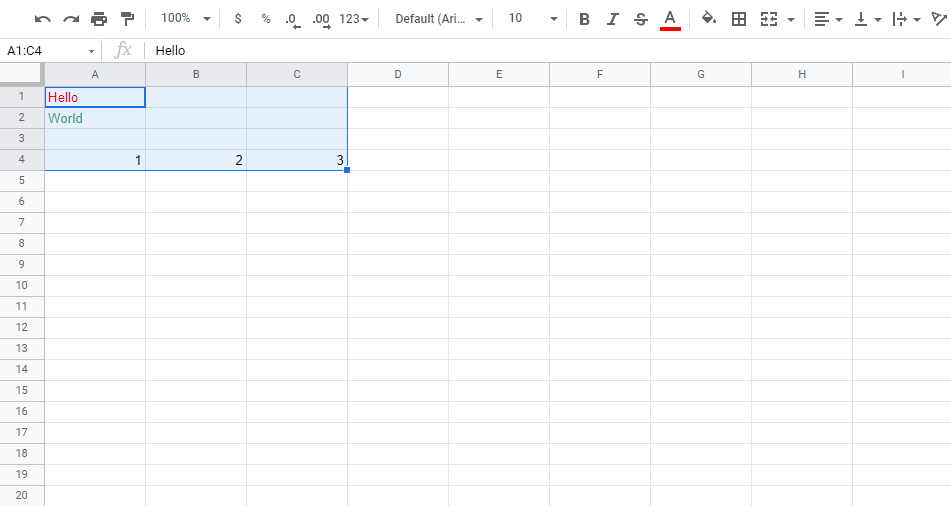Image resolution: width=951 pixels, height=506 pixels.
Task: Open the 123 more formats menu
Action: (x=354, y=19)
